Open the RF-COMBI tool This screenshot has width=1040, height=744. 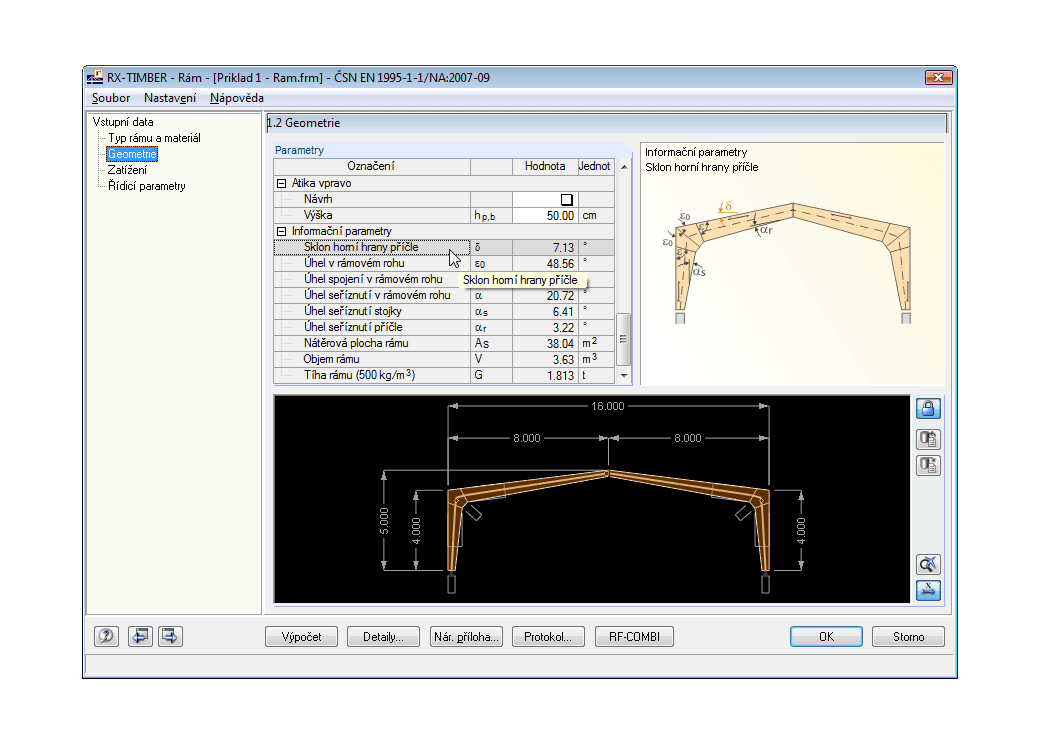click(x=633, y=636)
